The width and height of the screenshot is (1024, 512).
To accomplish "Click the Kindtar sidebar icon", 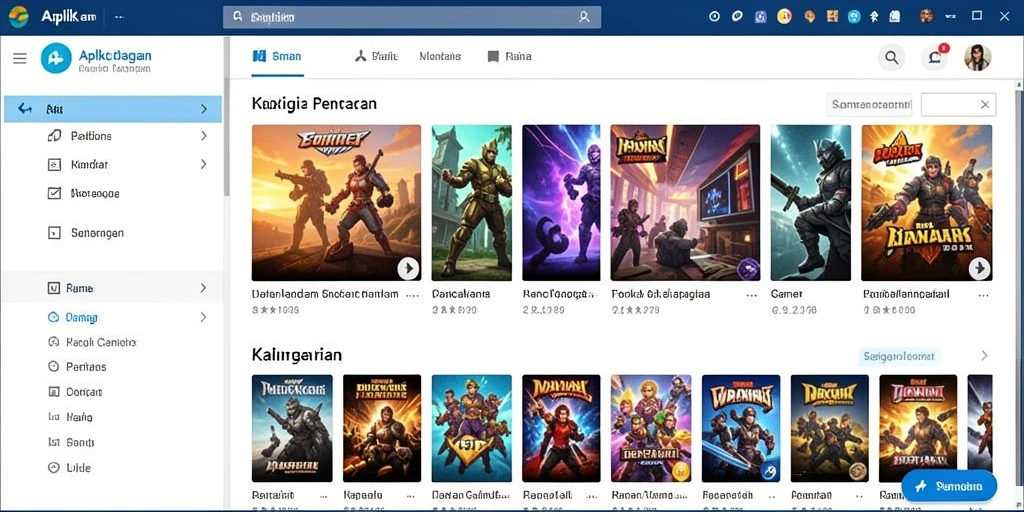I will [55, 165].
